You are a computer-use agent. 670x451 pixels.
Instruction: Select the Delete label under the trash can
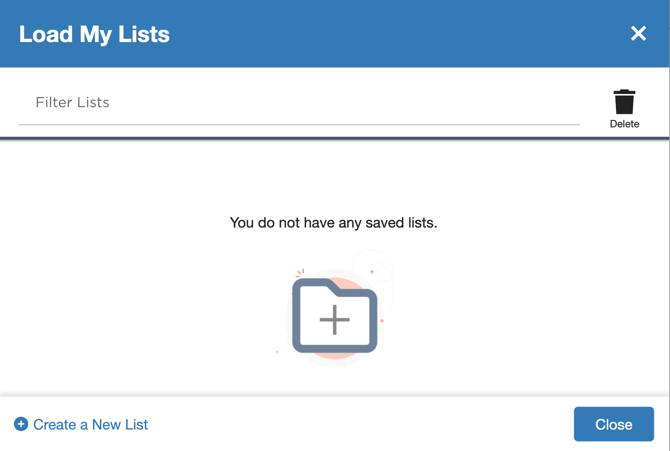624,124
